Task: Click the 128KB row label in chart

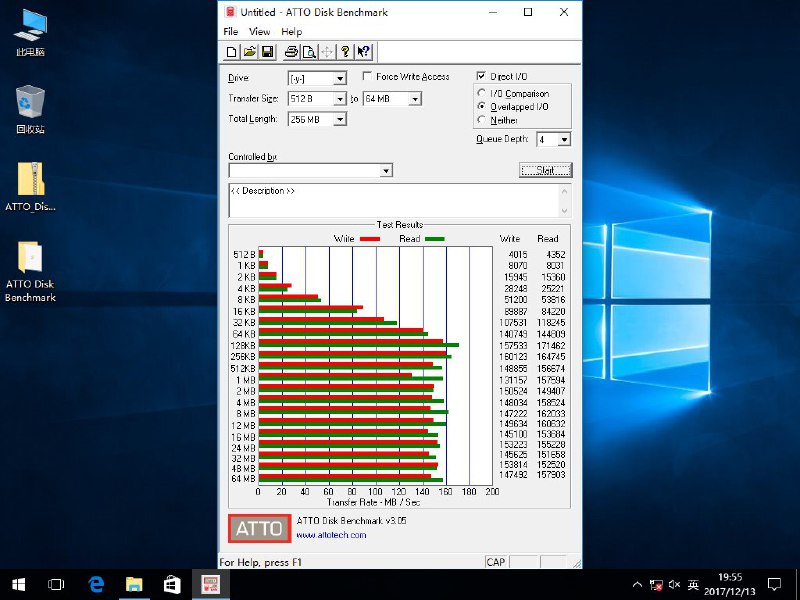Action: point(242,345)
